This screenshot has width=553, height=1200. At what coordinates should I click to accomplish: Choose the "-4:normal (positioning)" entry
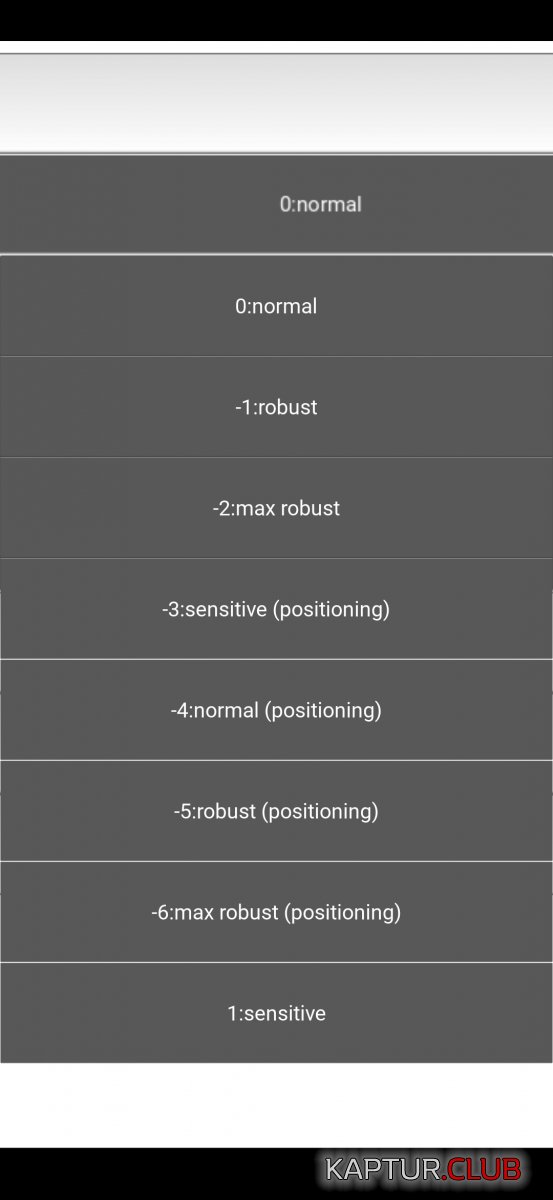276,710
